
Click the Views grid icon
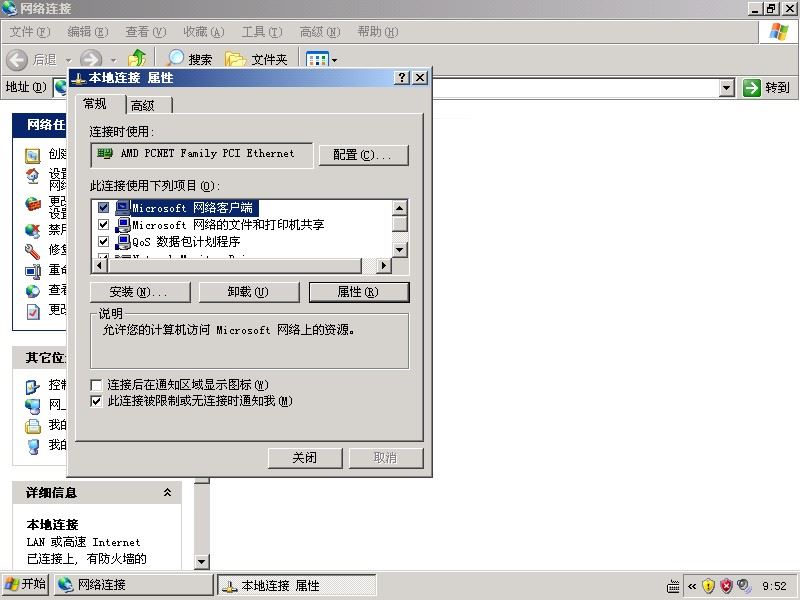(316, 60)
